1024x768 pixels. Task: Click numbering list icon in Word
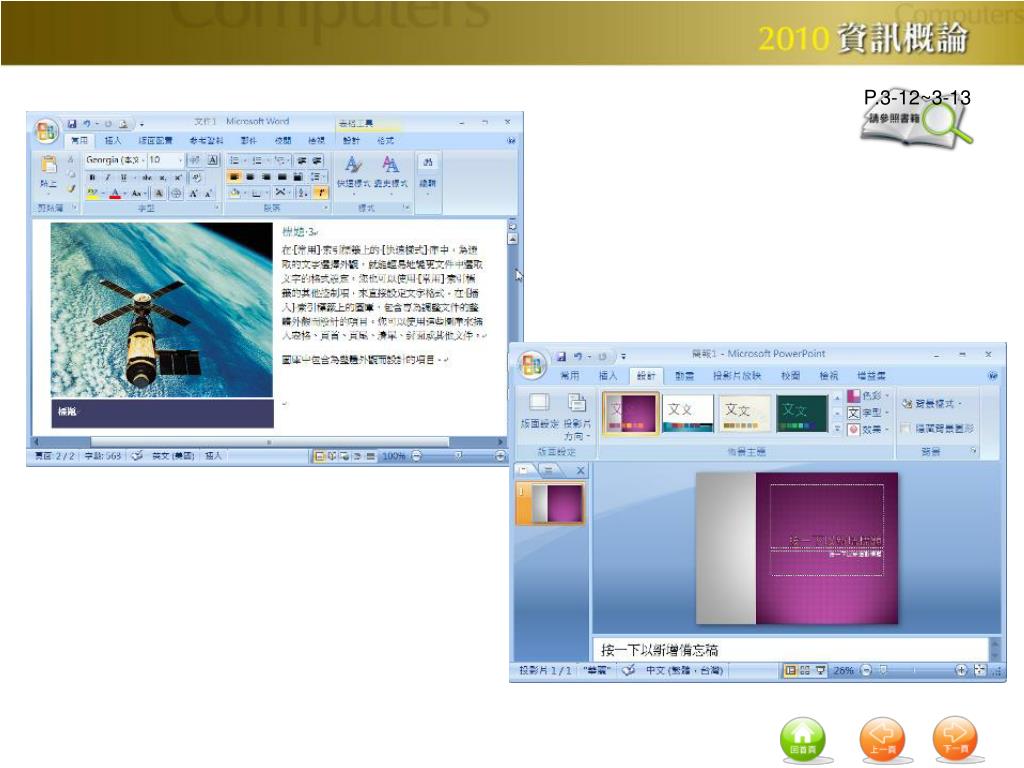coord(257,160)
